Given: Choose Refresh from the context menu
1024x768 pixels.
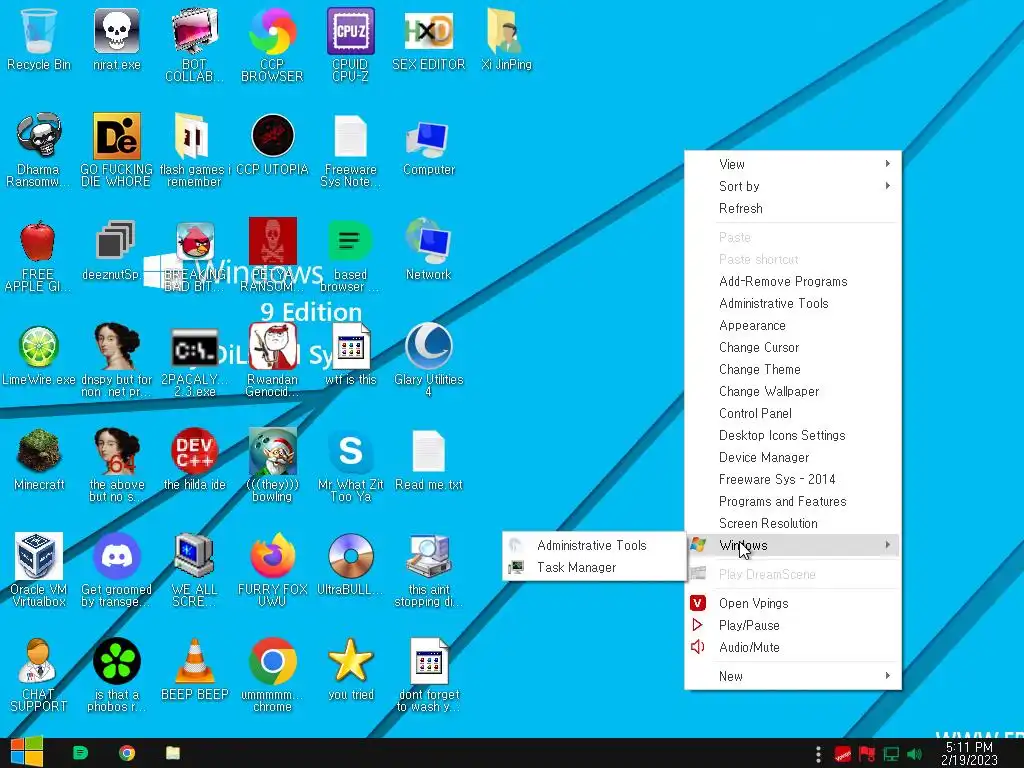Looking at the screenshot, I should pyautogui.click(x=793, y=208).
